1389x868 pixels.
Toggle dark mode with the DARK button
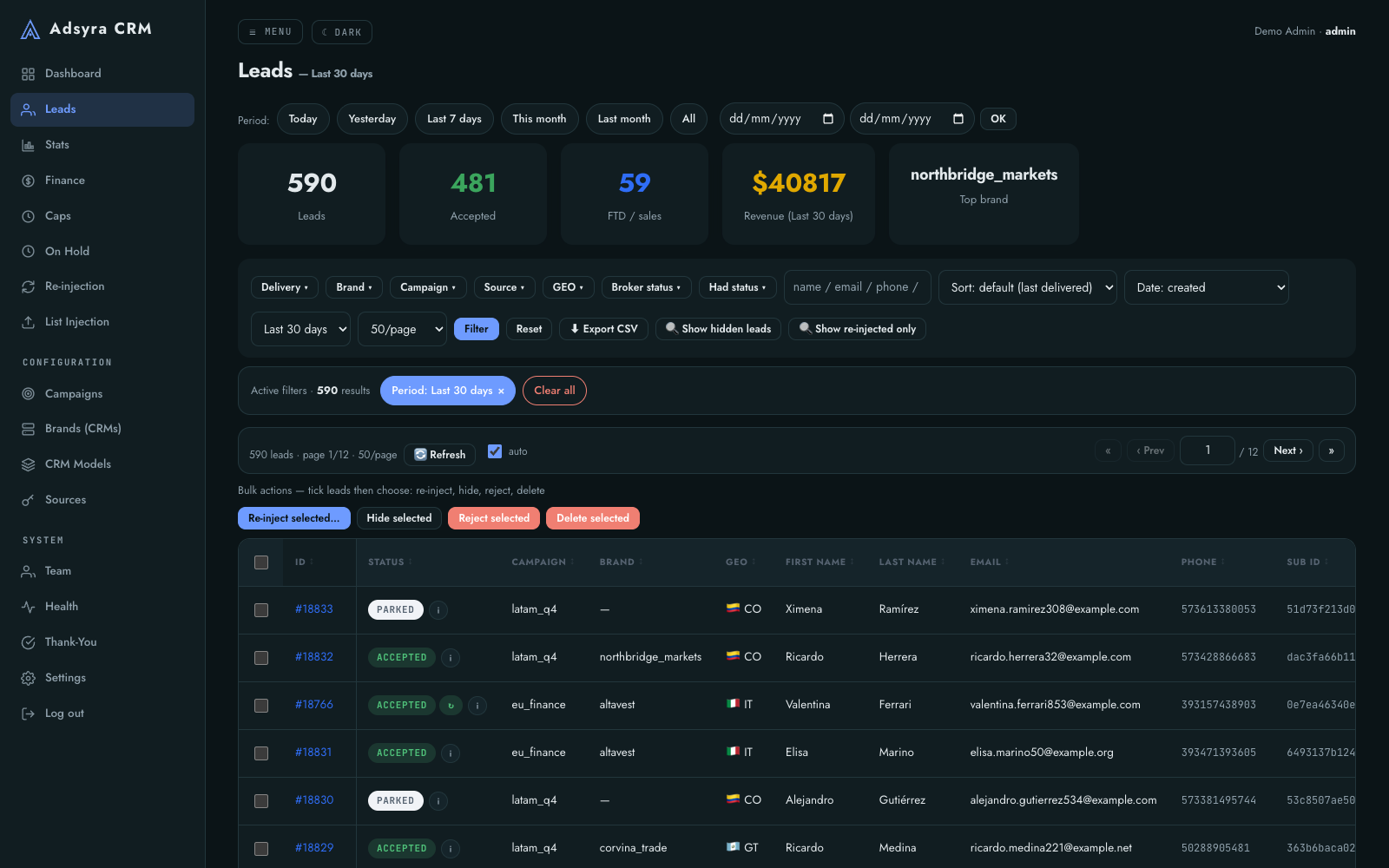click(x=342, y=32)
